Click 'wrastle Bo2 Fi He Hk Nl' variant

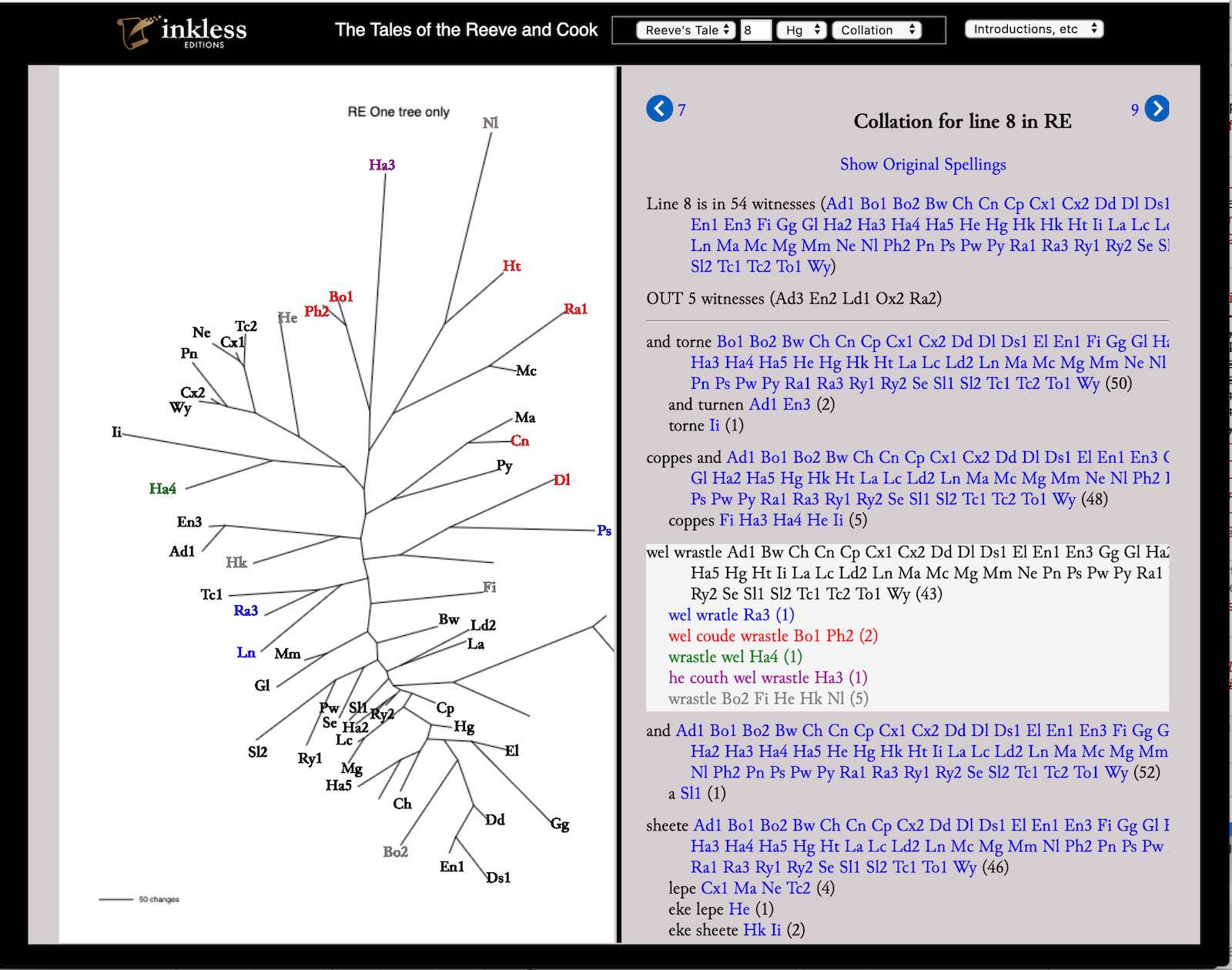[x=768, y=698]
